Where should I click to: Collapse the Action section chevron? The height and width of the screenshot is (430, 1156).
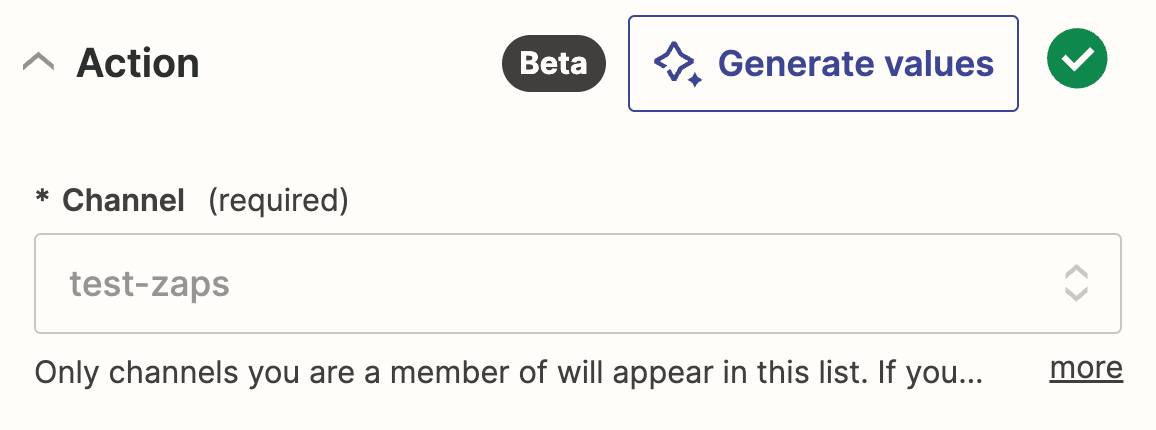38,64
